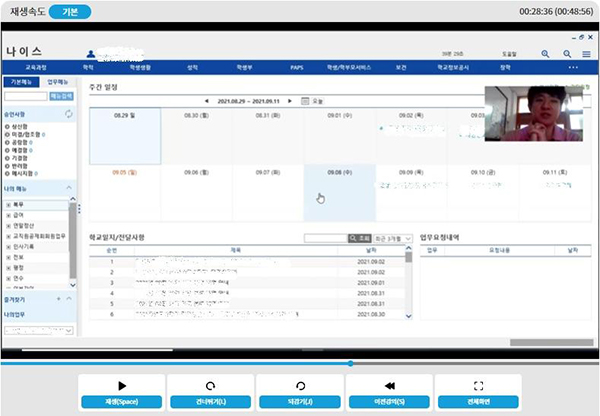This screenshot has width=600, height=416.
Task: Open the calendar picker icon beside 오늘
Action: pyautogui.click(x=305, y=101)
